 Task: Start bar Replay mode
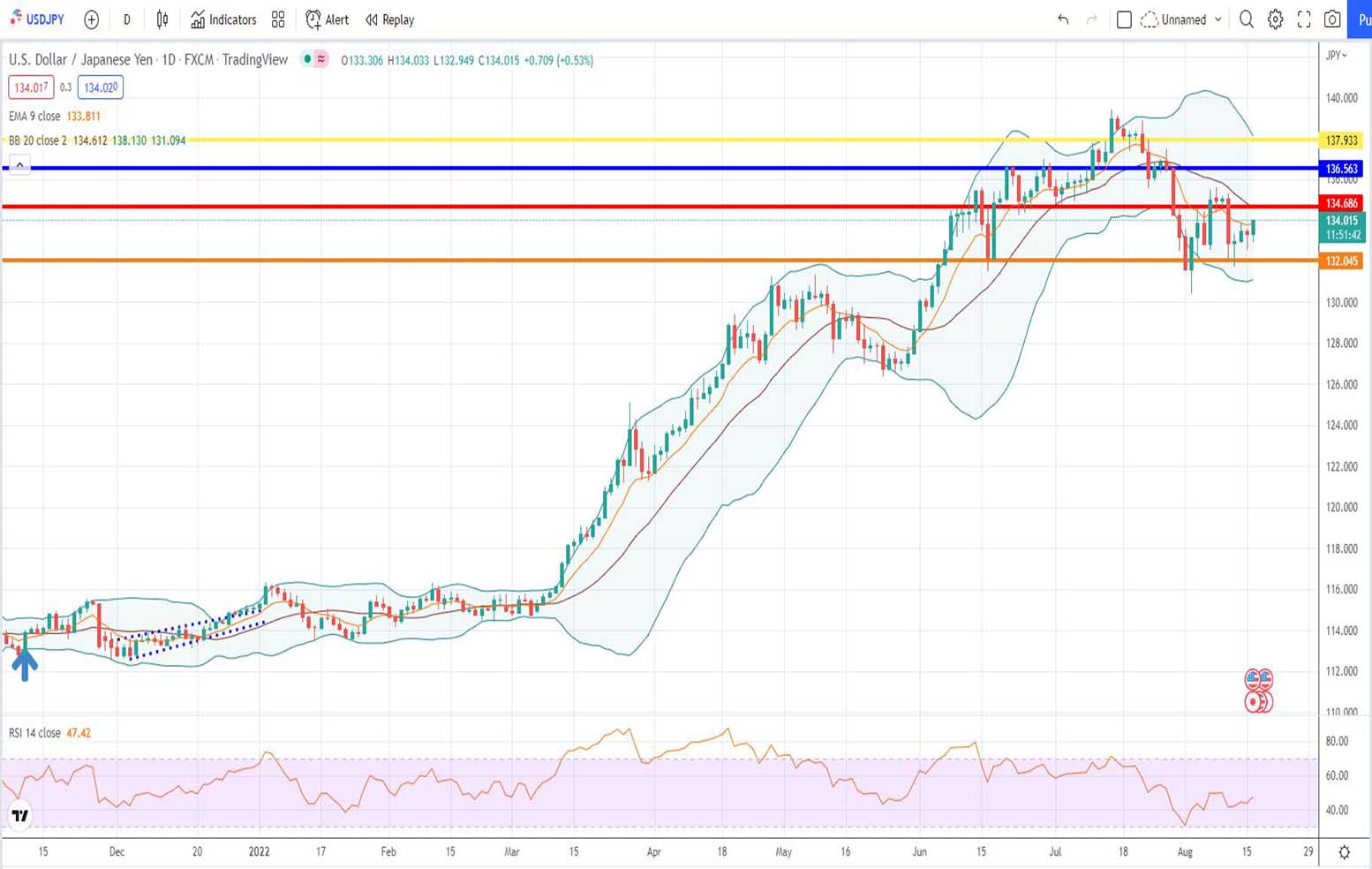[389, 19]
